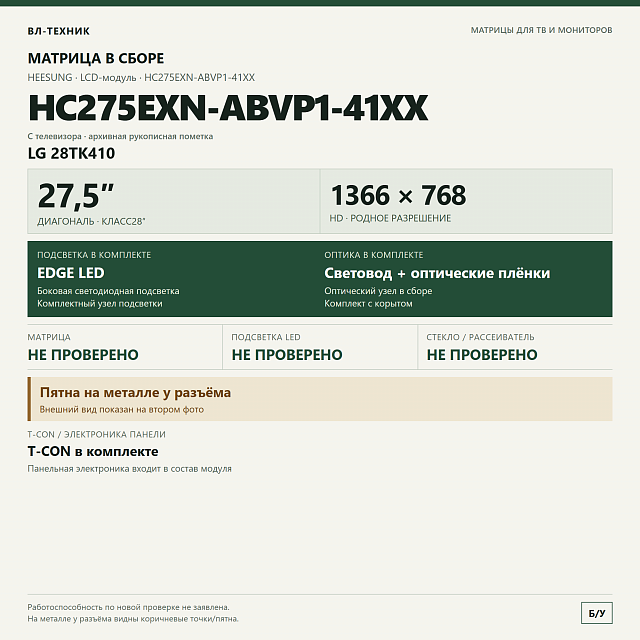Select the 'МАТРИЦА В СБОРЕ' heading

pos(96,58)
